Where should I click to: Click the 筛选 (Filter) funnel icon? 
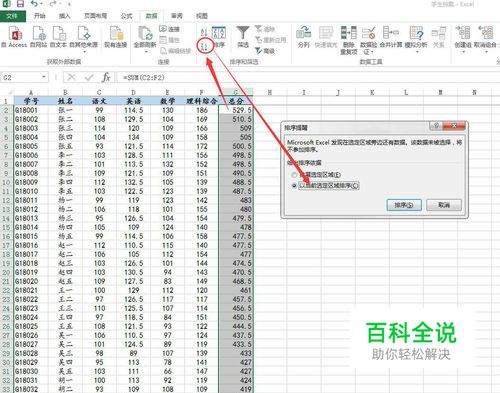pyautogui.click(x=243, y=33)
